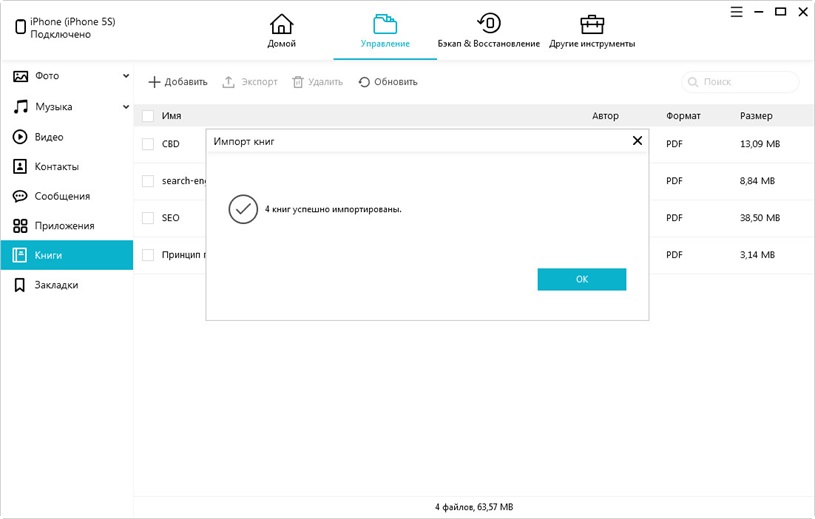Open Другие инструменты toolbox icon
815x519 pixels.
tap(592, 24)
